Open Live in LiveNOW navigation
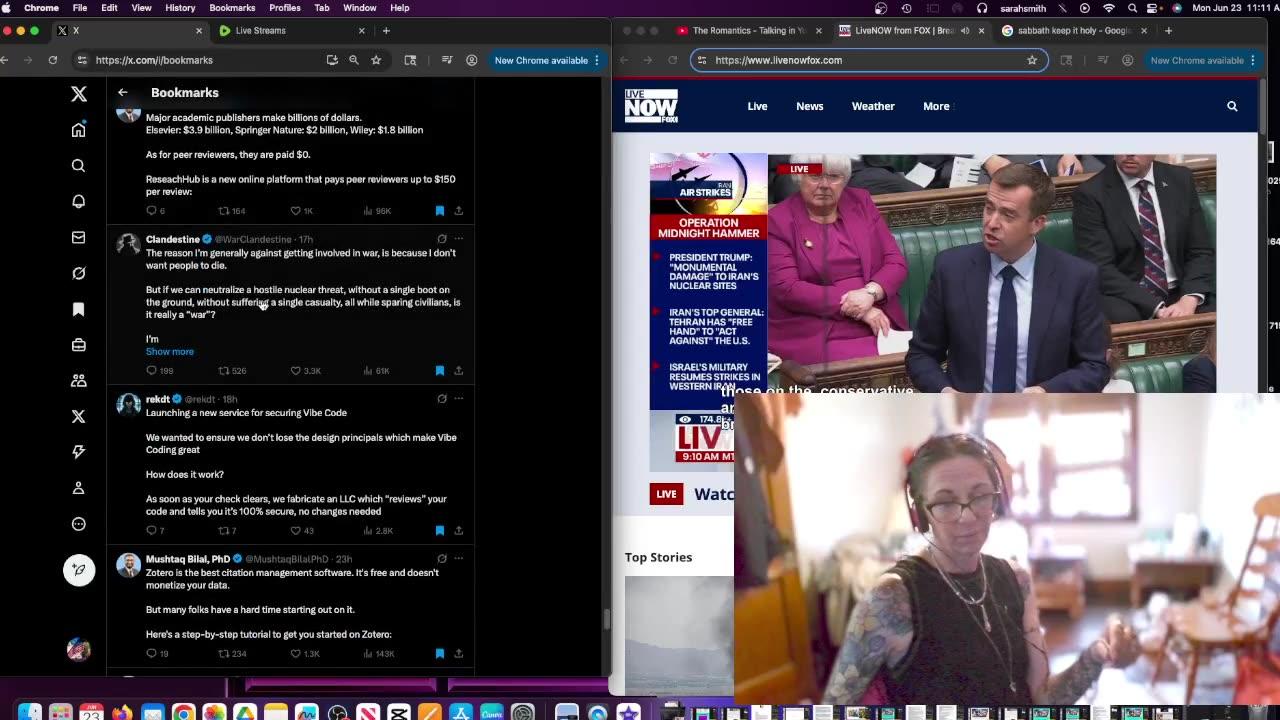1280x720 pixels. click(757, 106)
